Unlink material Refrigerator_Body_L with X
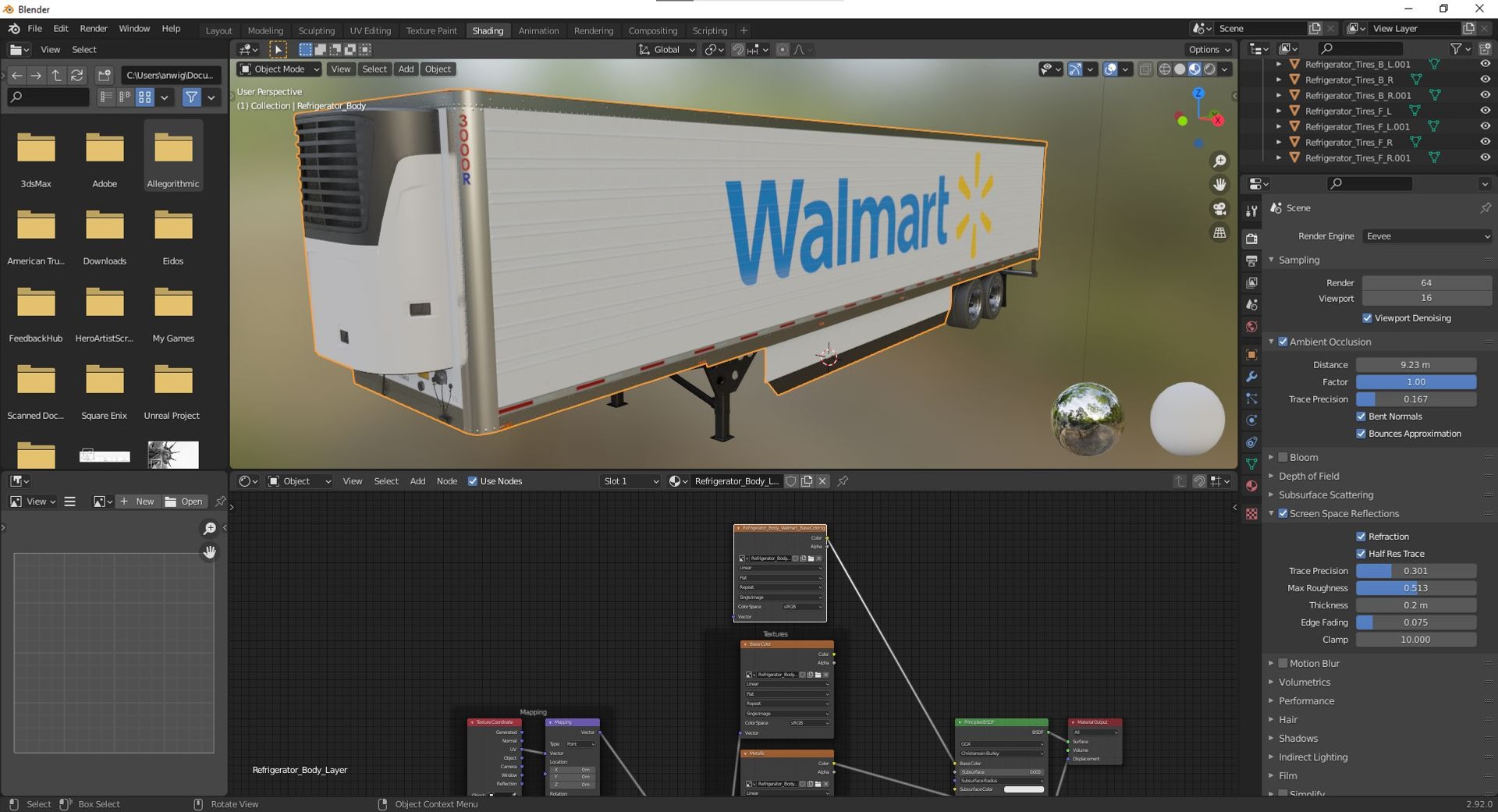Image resolution: width=1498 pixels, height=812 pixels. [822, 481]
